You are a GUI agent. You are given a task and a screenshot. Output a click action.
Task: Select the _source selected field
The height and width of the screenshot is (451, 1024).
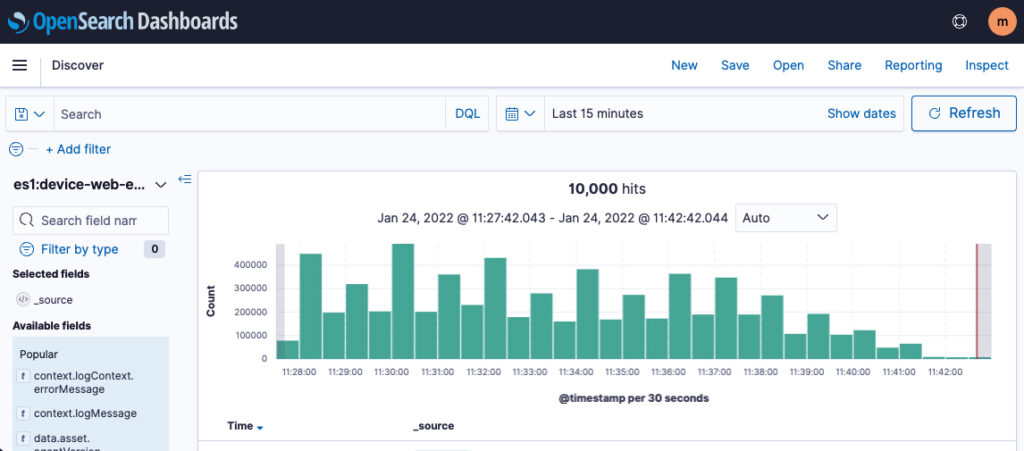tap(53, 300)
